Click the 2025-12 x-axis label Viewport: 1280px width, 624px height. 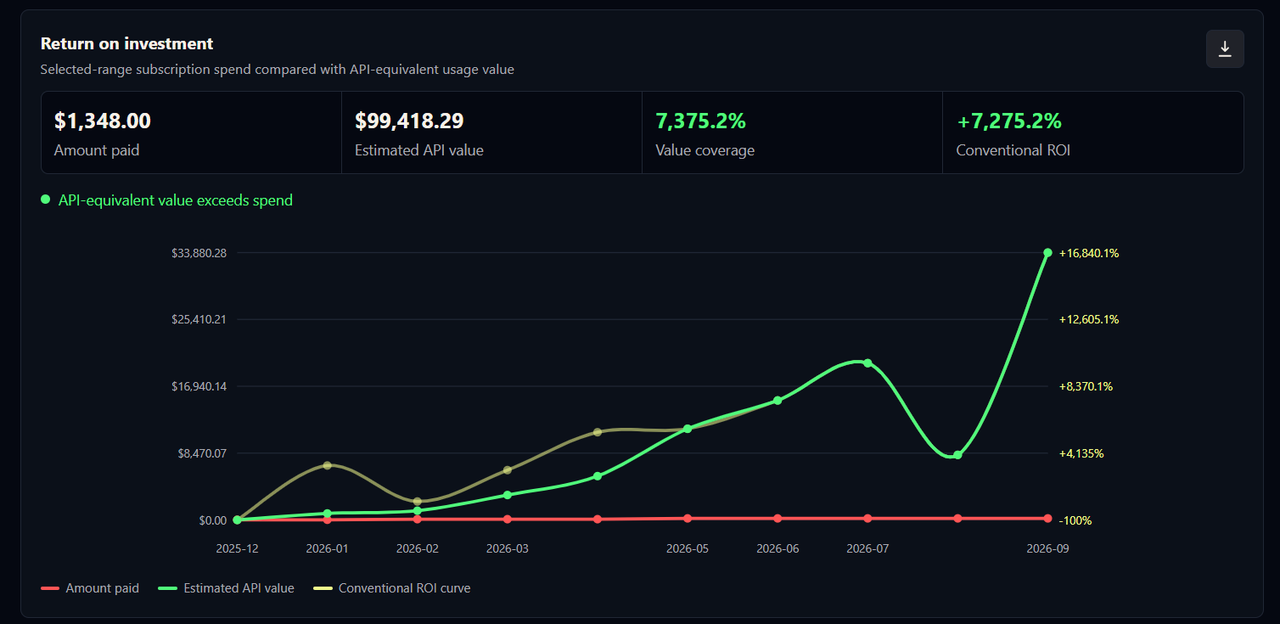(x=237, y=548)
